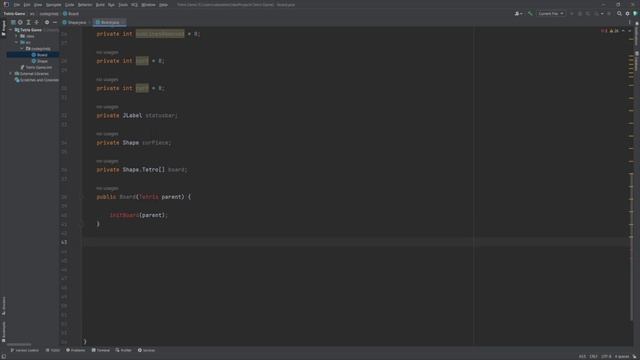Open the Refactor menu
The width and height of the screenshot is (640, 360).
point(85,5)
